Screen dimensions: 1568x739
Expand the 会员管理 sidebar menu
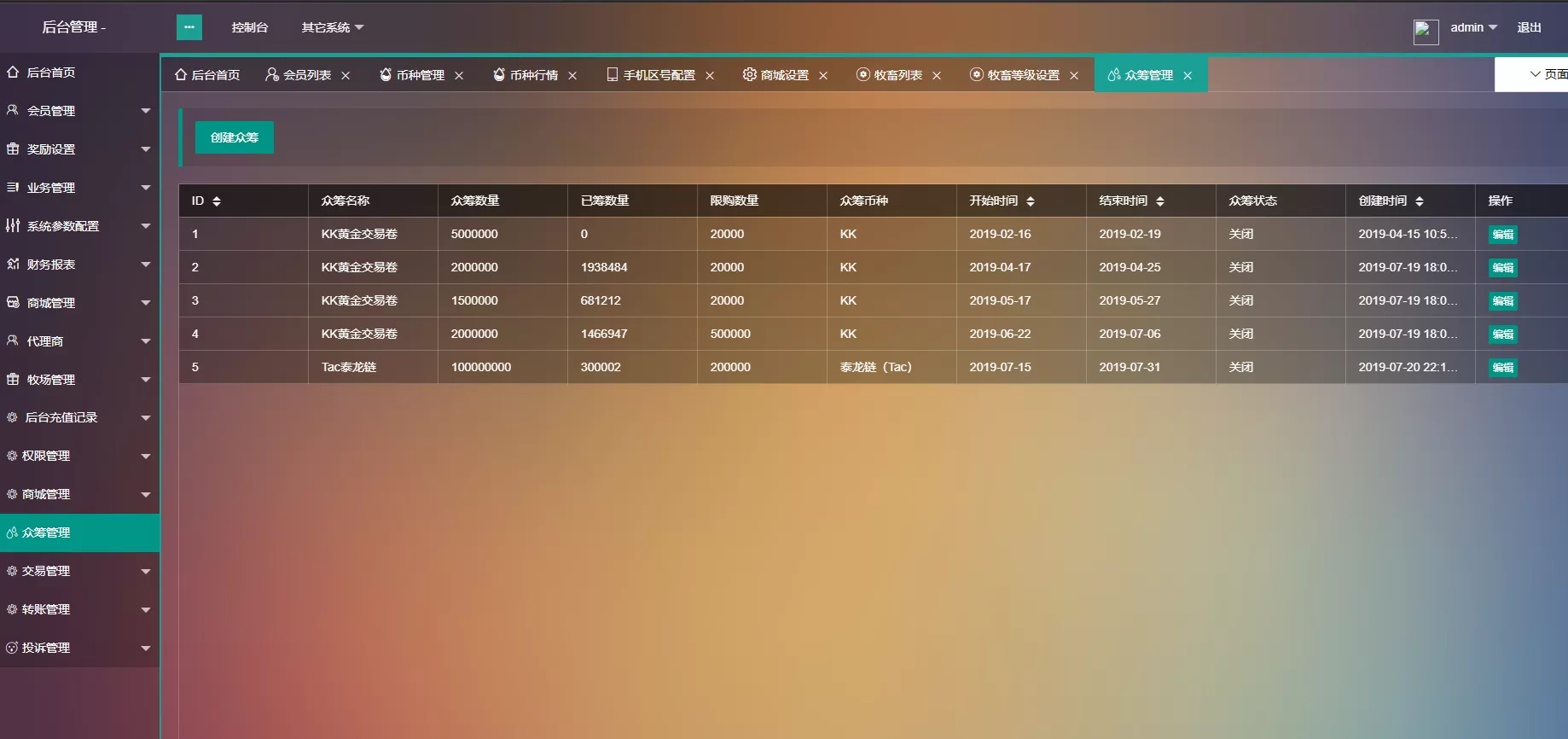click(x=77, y=111)
